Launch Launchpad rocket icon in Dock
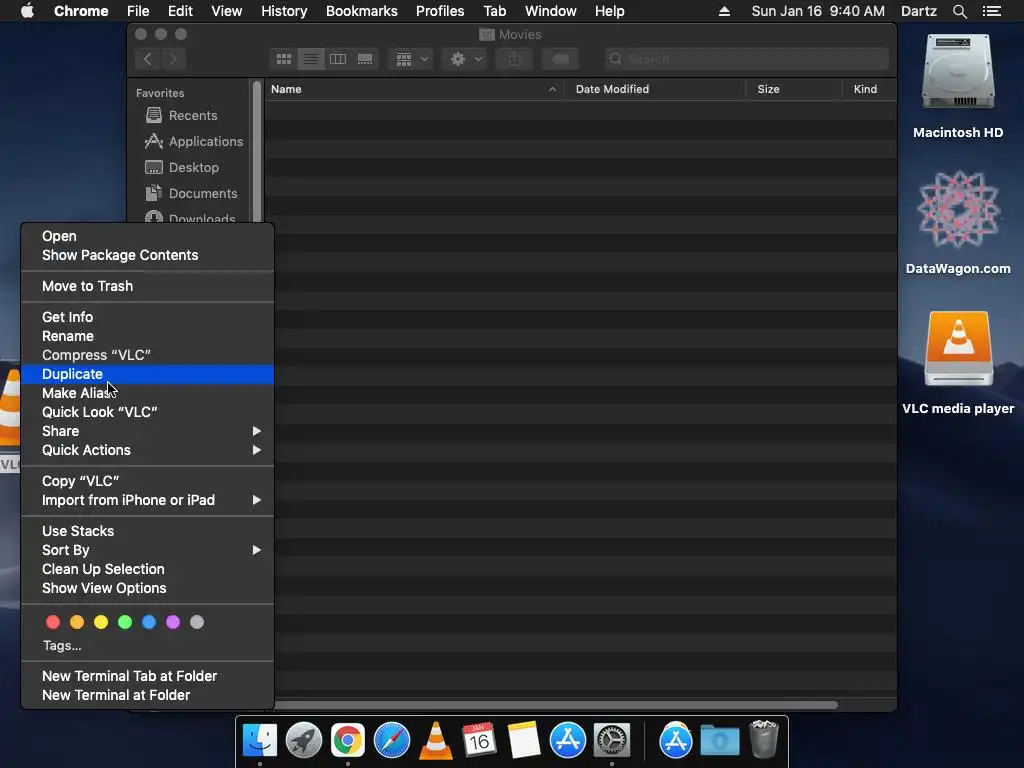This screenshot has height=768, width=1024. coord(304,740)
